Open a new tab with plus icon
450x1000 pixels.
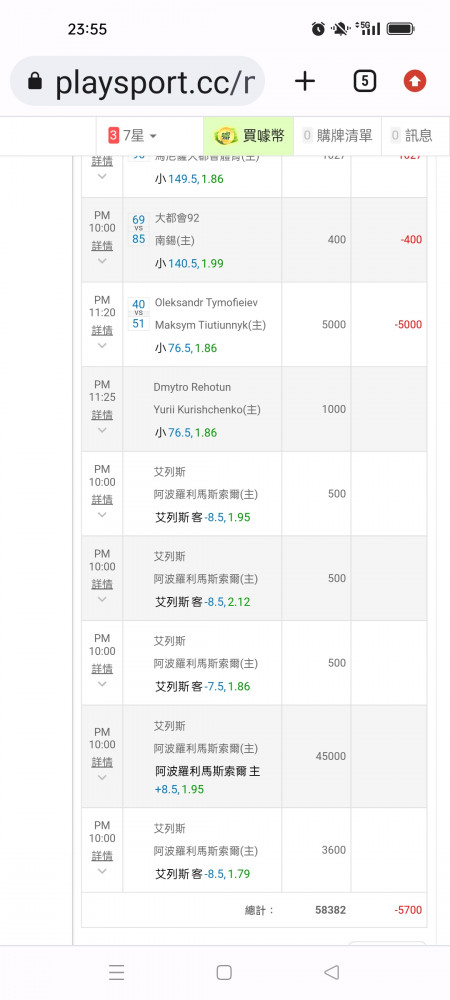pos(305,81)
